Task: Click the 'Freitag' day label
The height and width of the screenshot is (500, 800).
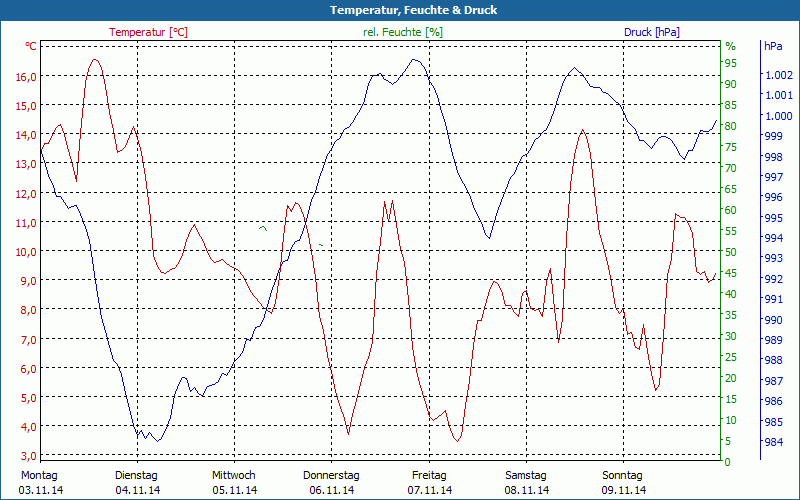Action: point(430,476)
